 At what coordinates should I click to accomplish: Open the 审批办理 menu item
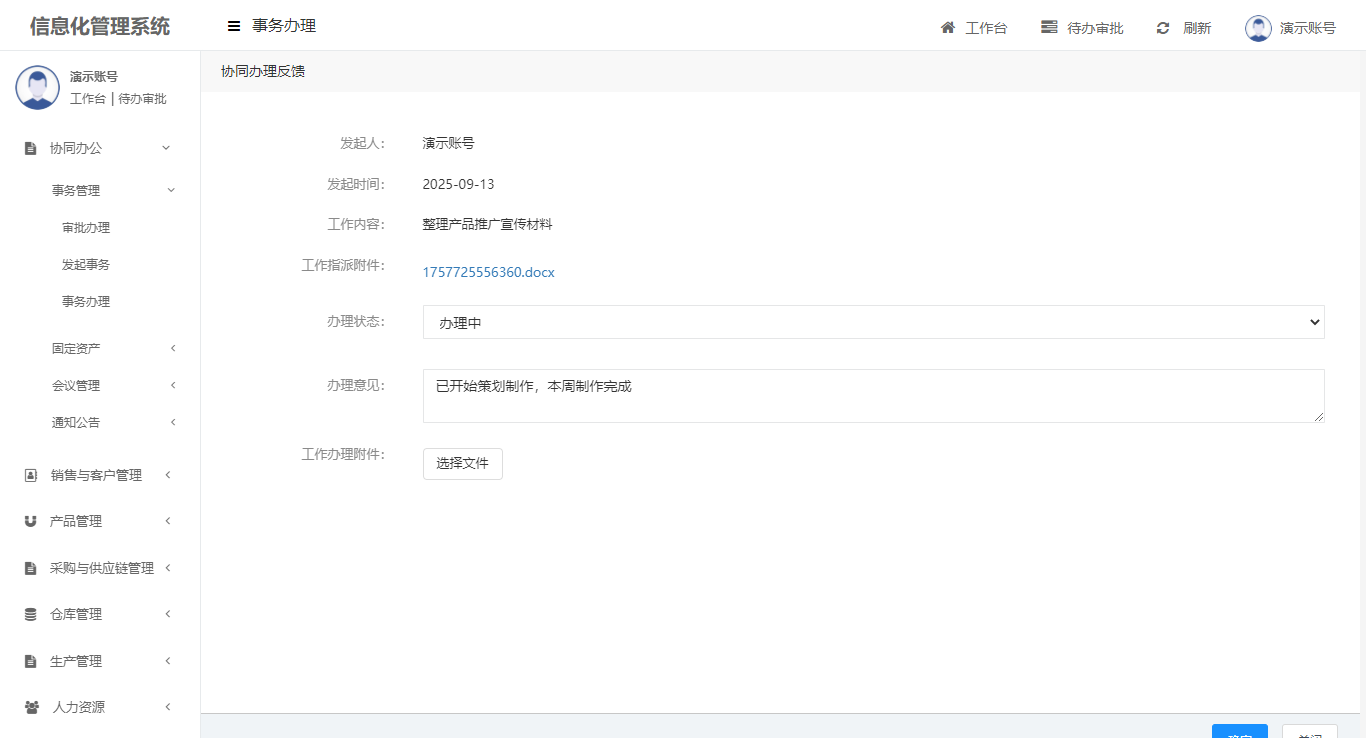click(86, 228)
